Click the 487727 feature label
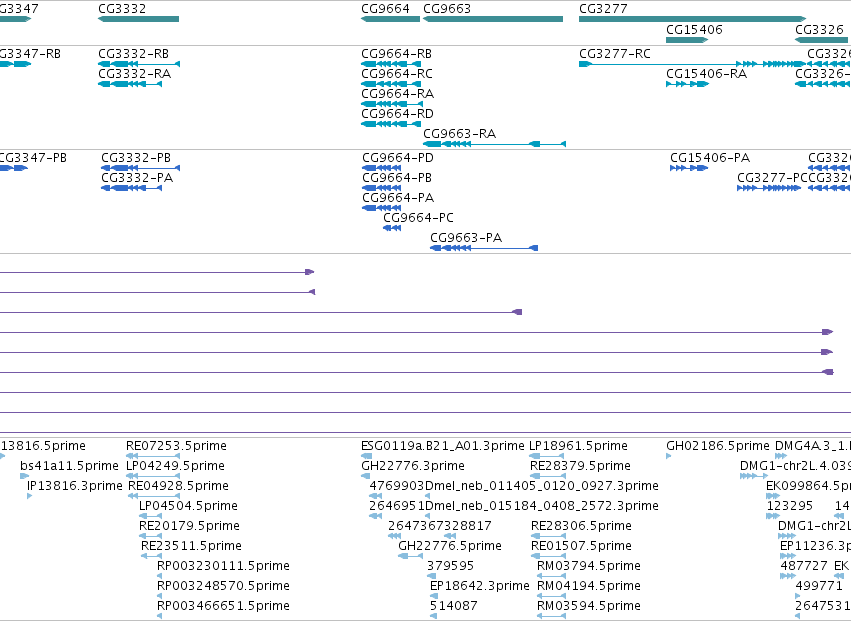The width and height of the screenshot is (851, 621). 804,566
